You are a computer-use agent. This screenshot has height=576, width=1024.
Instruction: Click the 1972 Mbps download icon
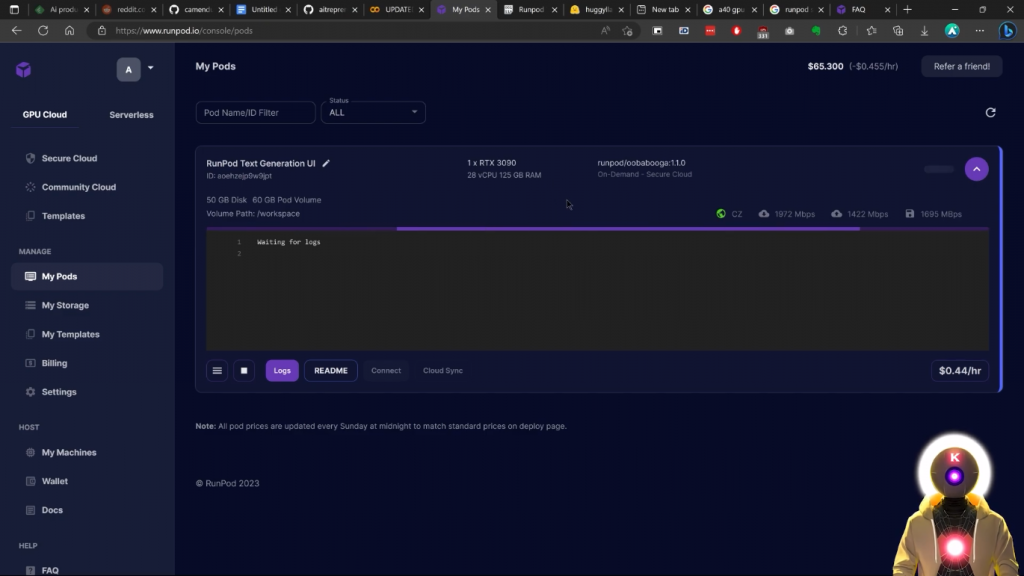point(763,214)
